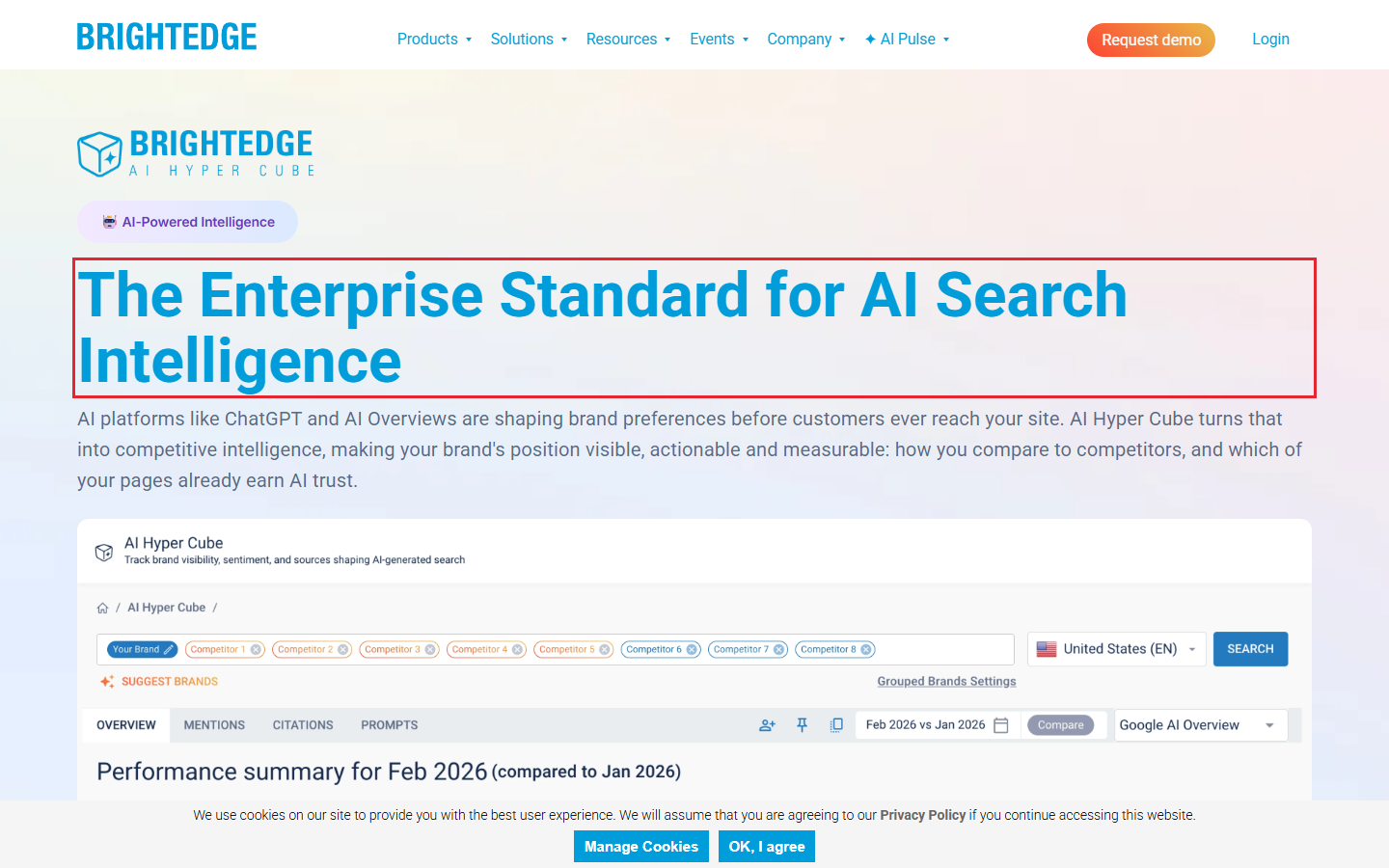Switch to the Citations tab

(x=303, y=725)
